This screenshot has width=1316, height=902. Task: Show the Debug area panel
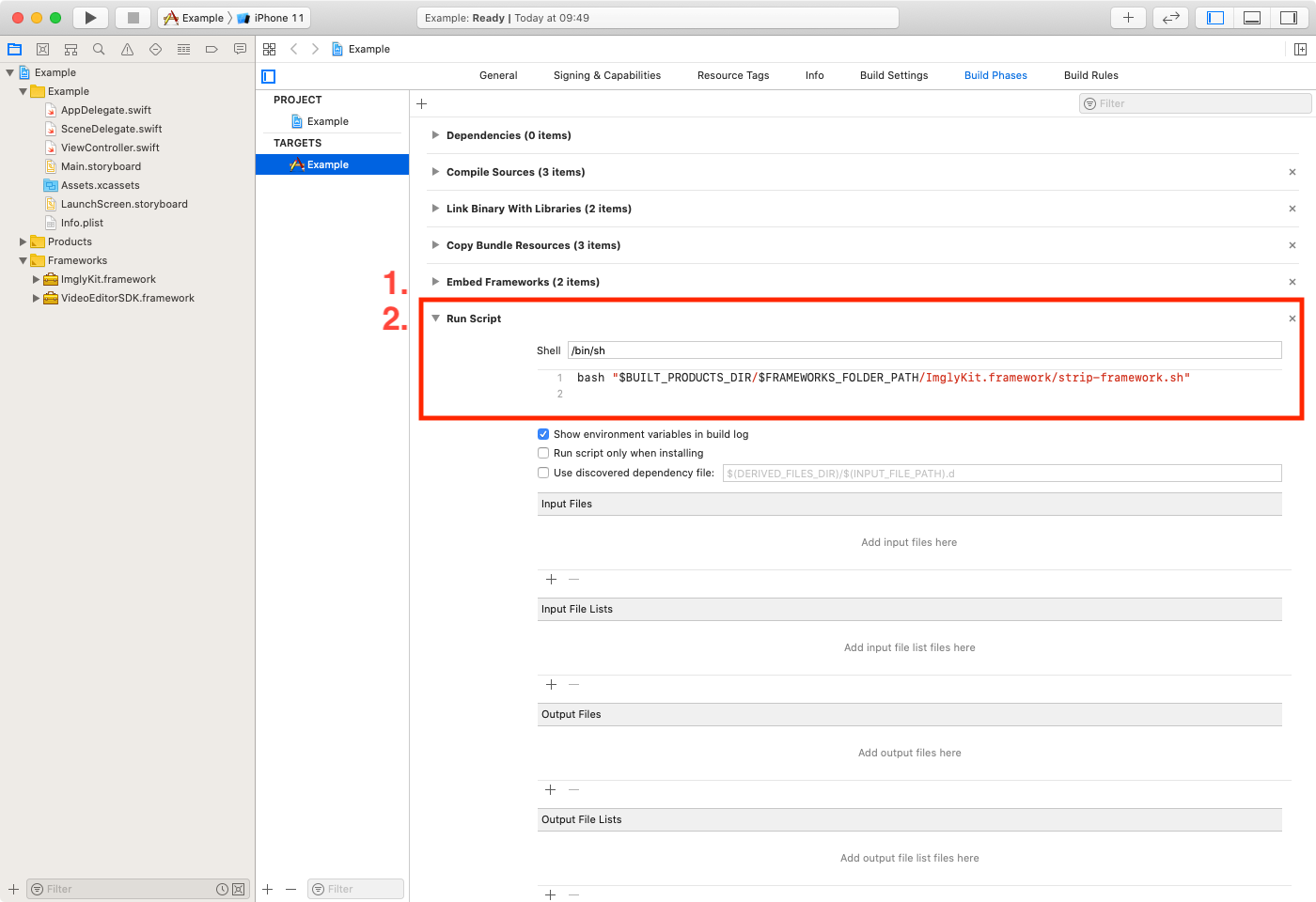point(1252,18)
